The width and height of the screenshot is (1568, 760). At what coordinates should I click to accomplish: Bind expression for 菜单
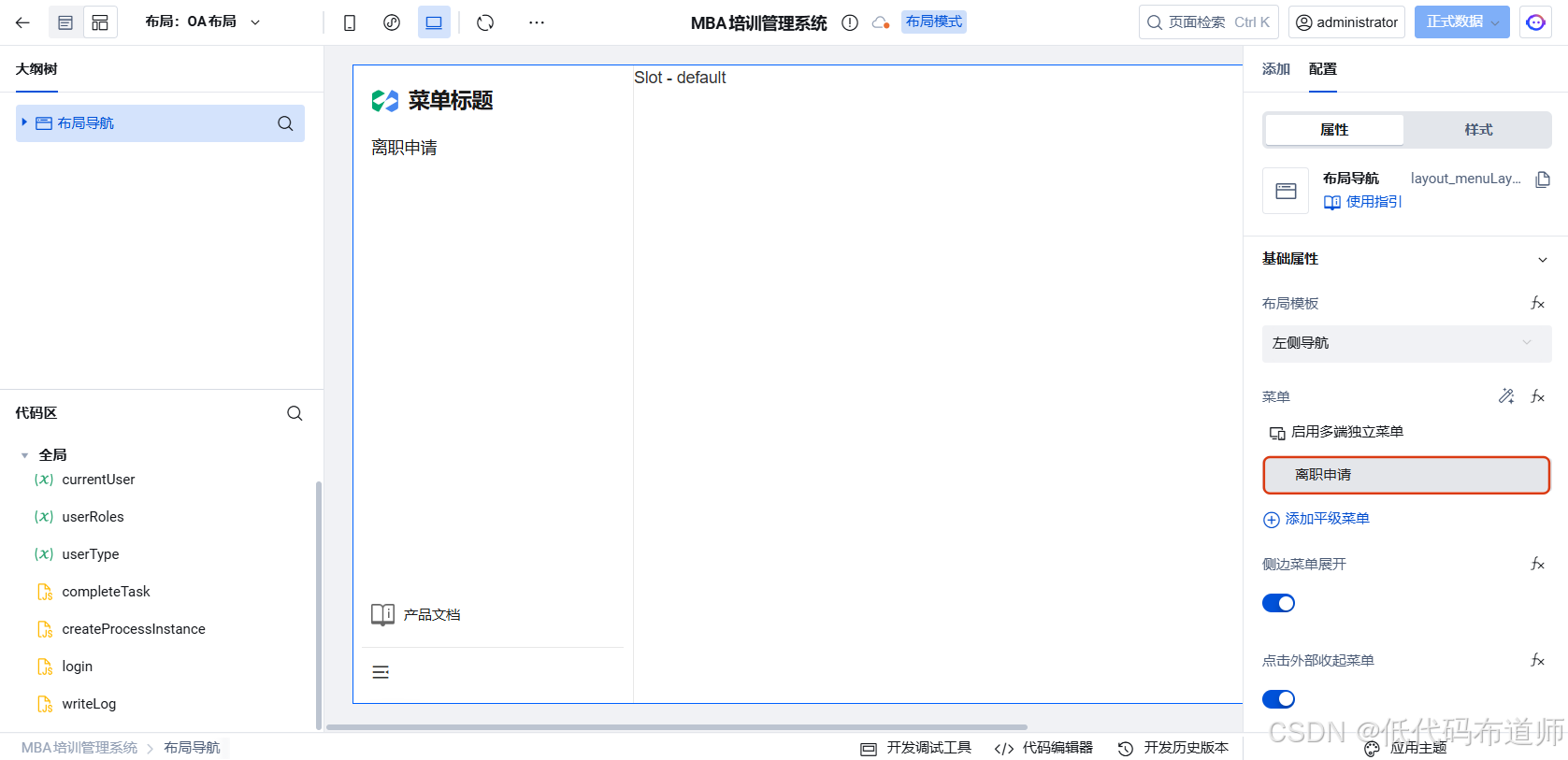1537,396
